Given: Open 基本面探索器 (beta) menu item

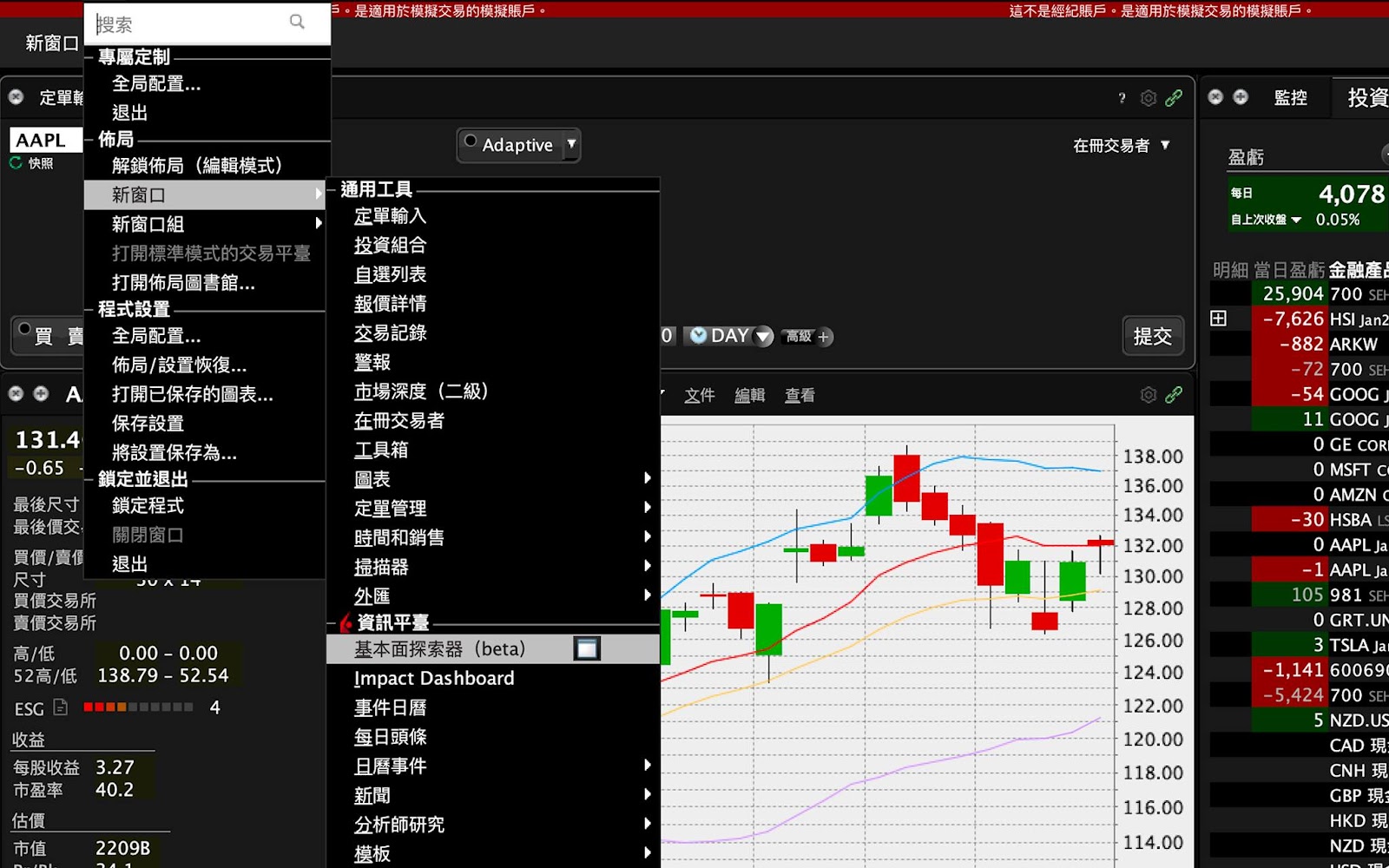Looking at the screenshot, I should pyautogui.click(x=493, y=649).
